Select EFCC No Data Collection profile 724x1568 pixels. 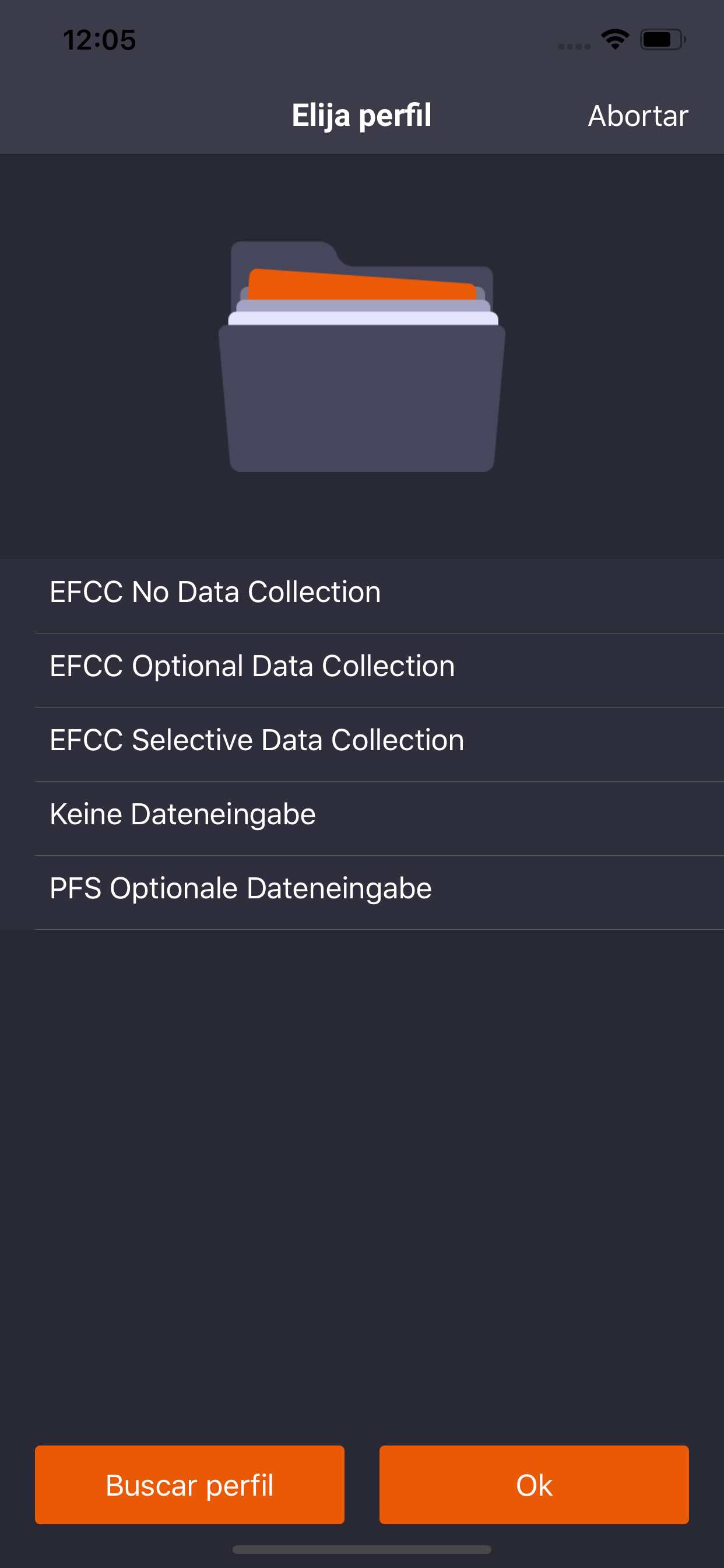click(215, 592)
